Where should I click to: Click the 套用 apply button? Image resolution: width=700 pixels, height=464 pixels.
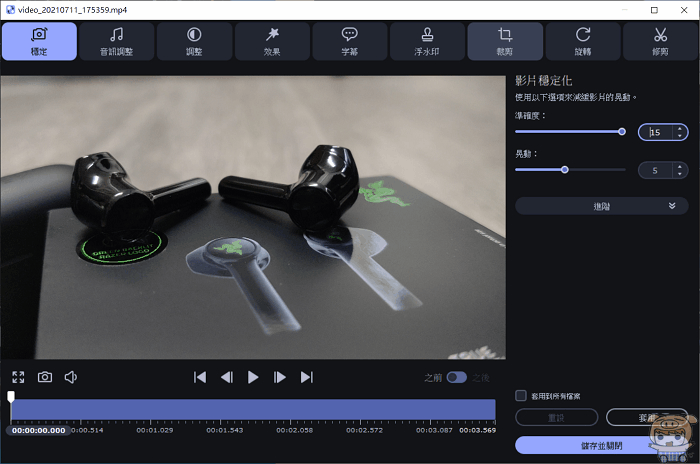coord(647,418)
